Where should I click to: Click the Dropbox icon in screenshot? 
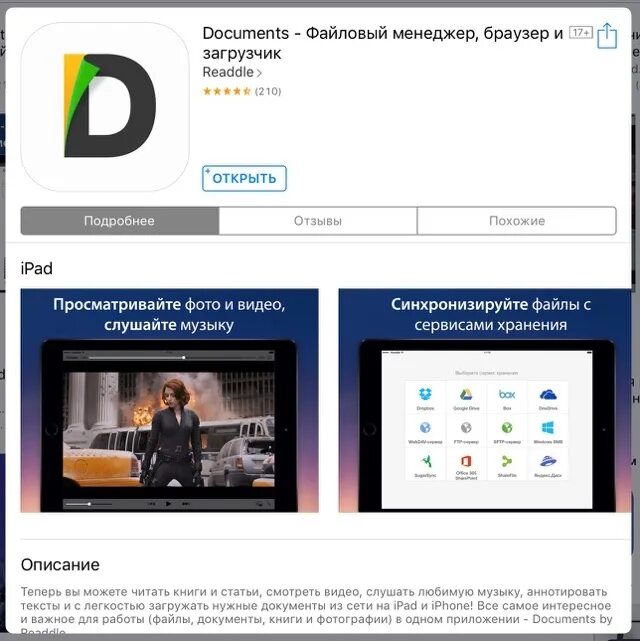[425, 394]
